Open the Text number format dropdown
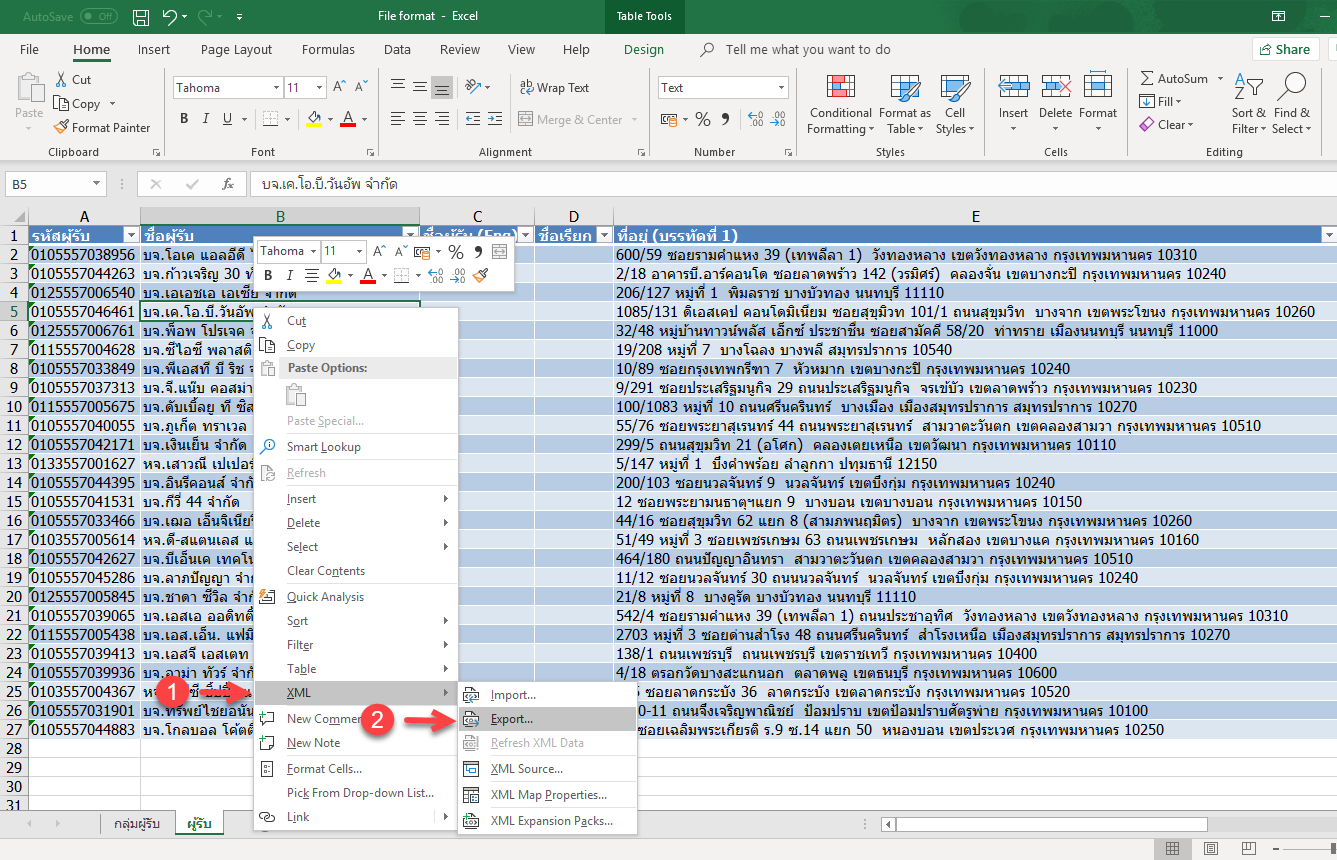 click(x=782, y=88)
